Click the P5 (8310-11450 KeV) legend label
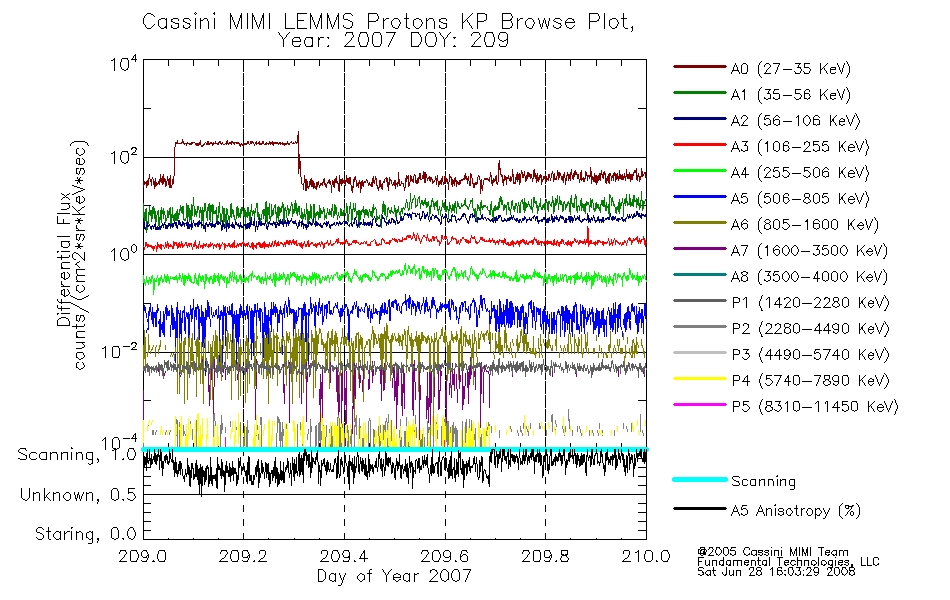This screenshot has height=600, width=950. [815, 407]
